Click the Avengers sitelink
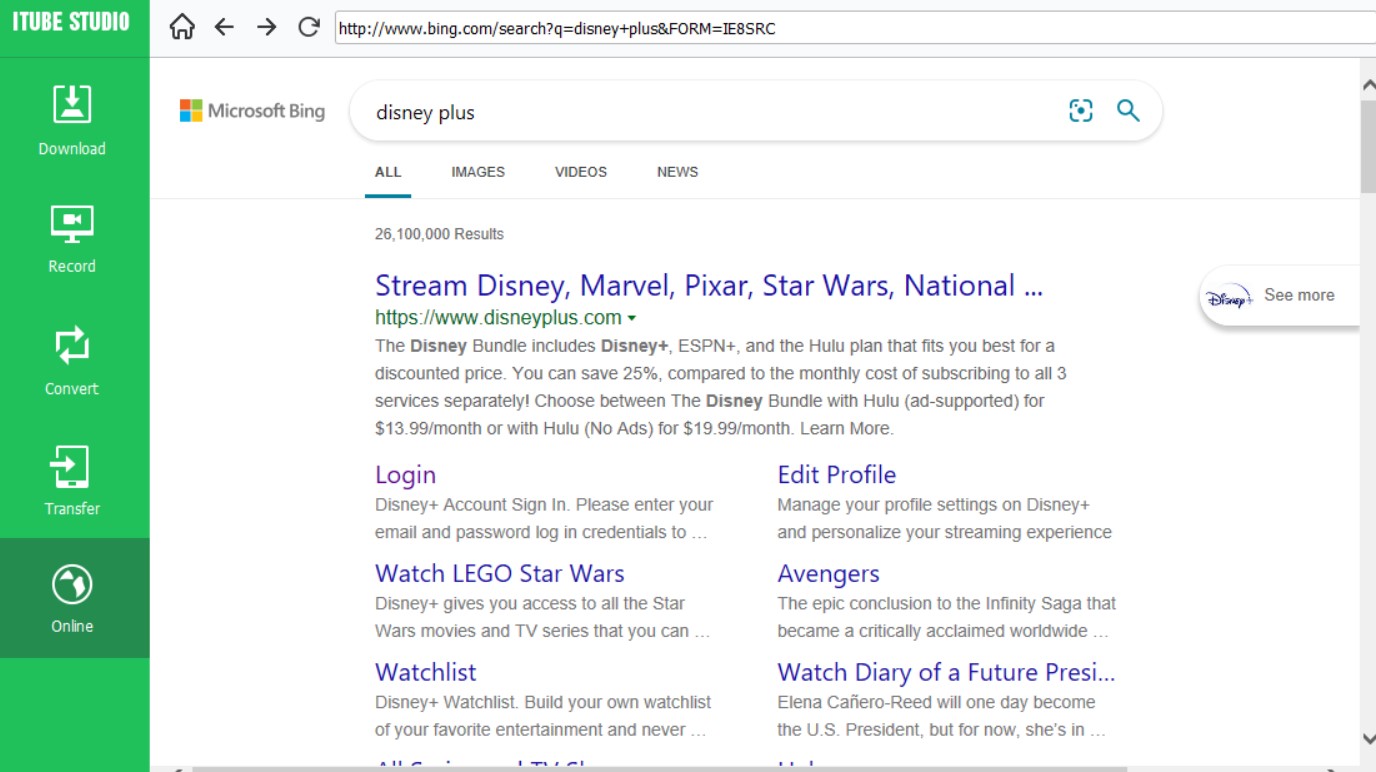Viewport: 1376px width, 772px height. click(x=828, y=574)
